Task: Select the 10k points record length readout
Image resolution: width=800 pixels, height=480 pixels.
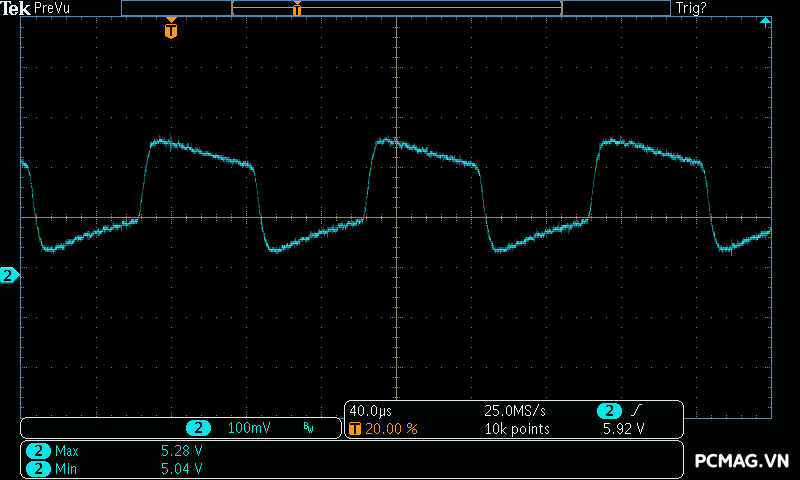Action: (x=516, y=428)
